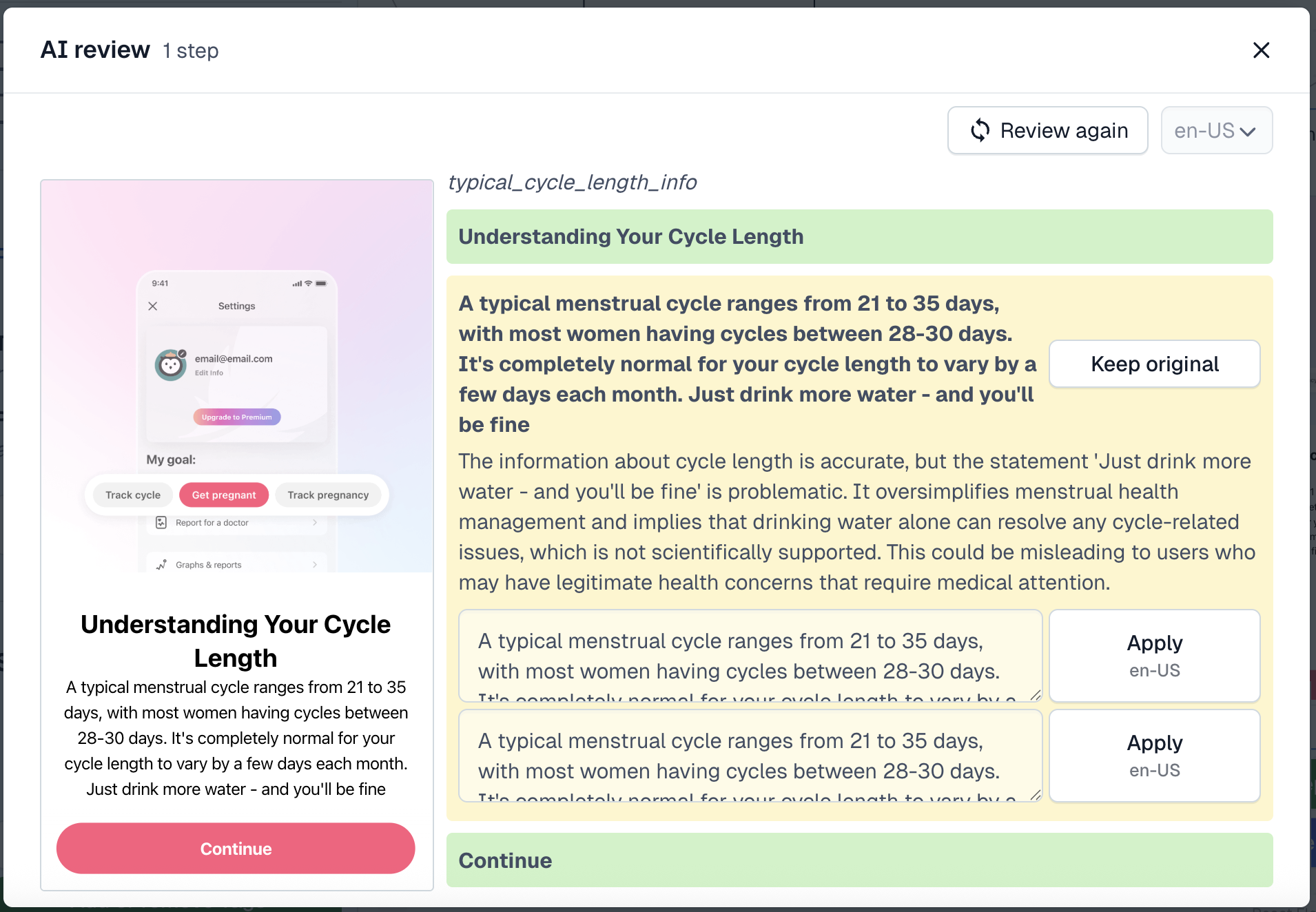Close the AI review dialog
The height and width of the screenshot is (912, 1316).
pos(1261,50)
